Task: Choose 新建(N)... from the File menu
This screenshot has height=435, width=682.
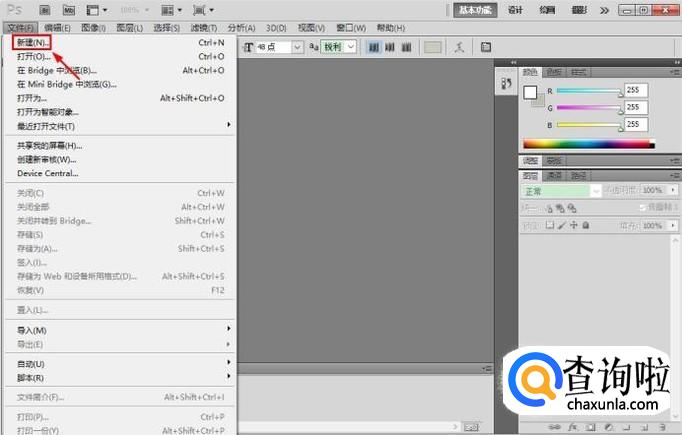Action: pos(120,43)
